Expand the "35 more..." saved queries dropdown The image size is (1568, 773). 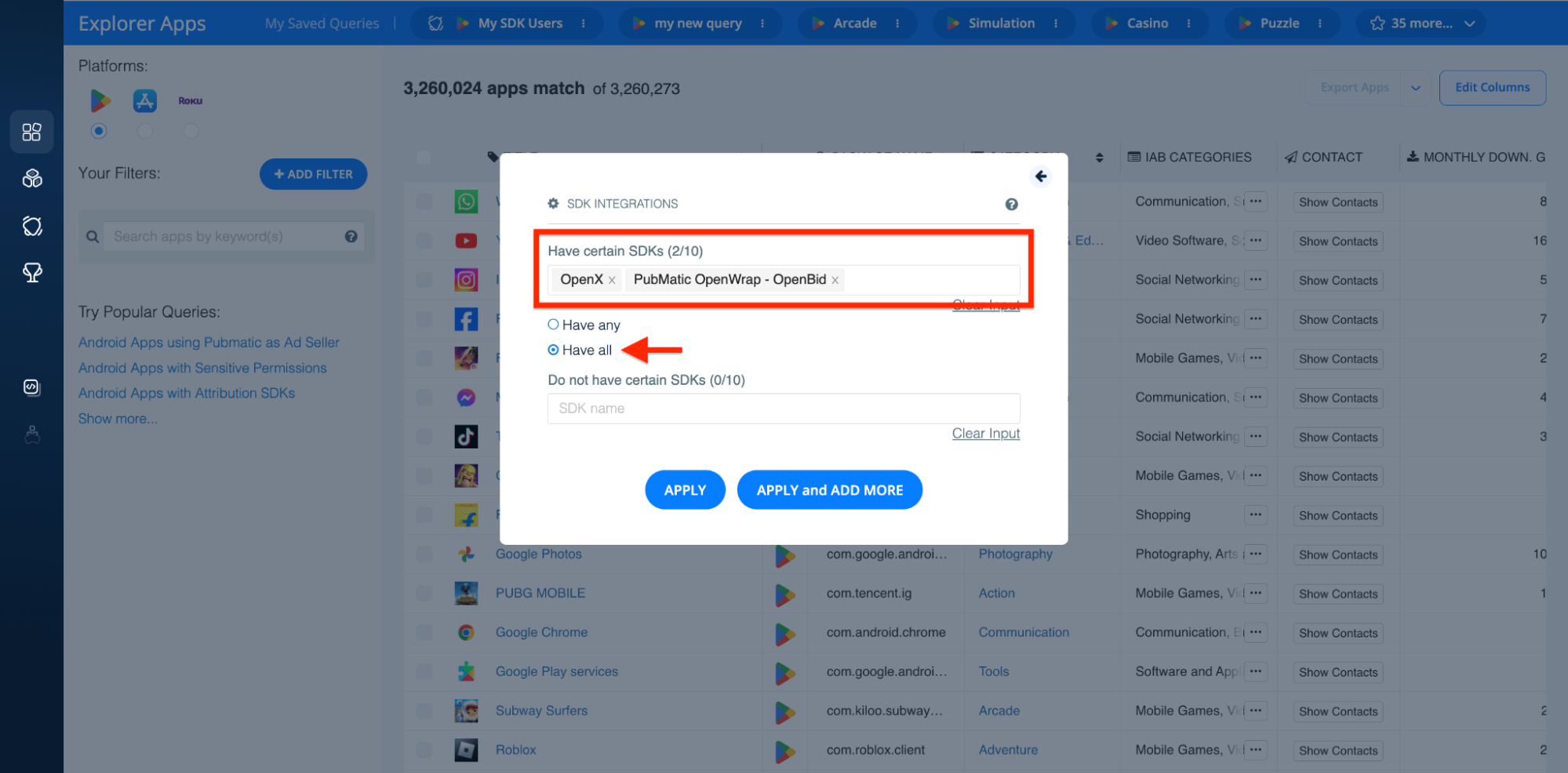coord(1422,24)
